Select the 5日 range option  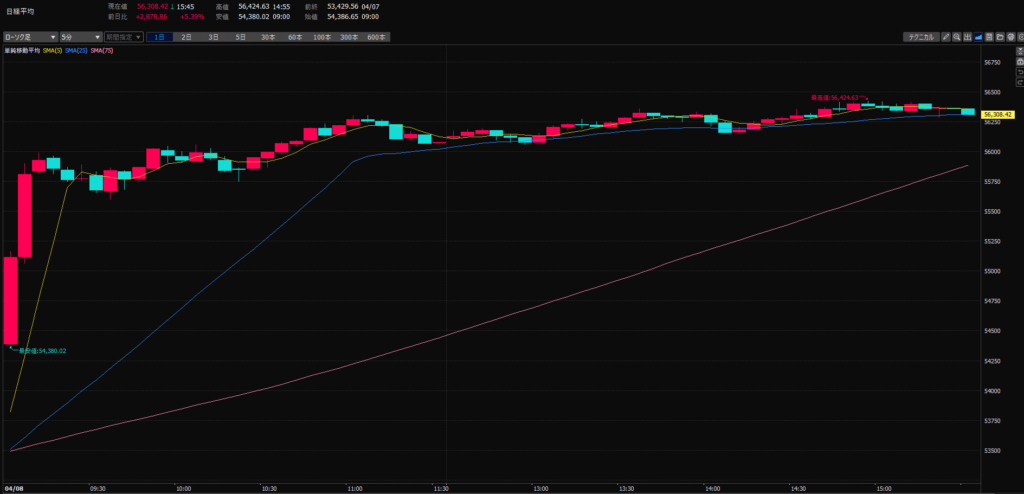pyautogui.click(x=240, y=37)
